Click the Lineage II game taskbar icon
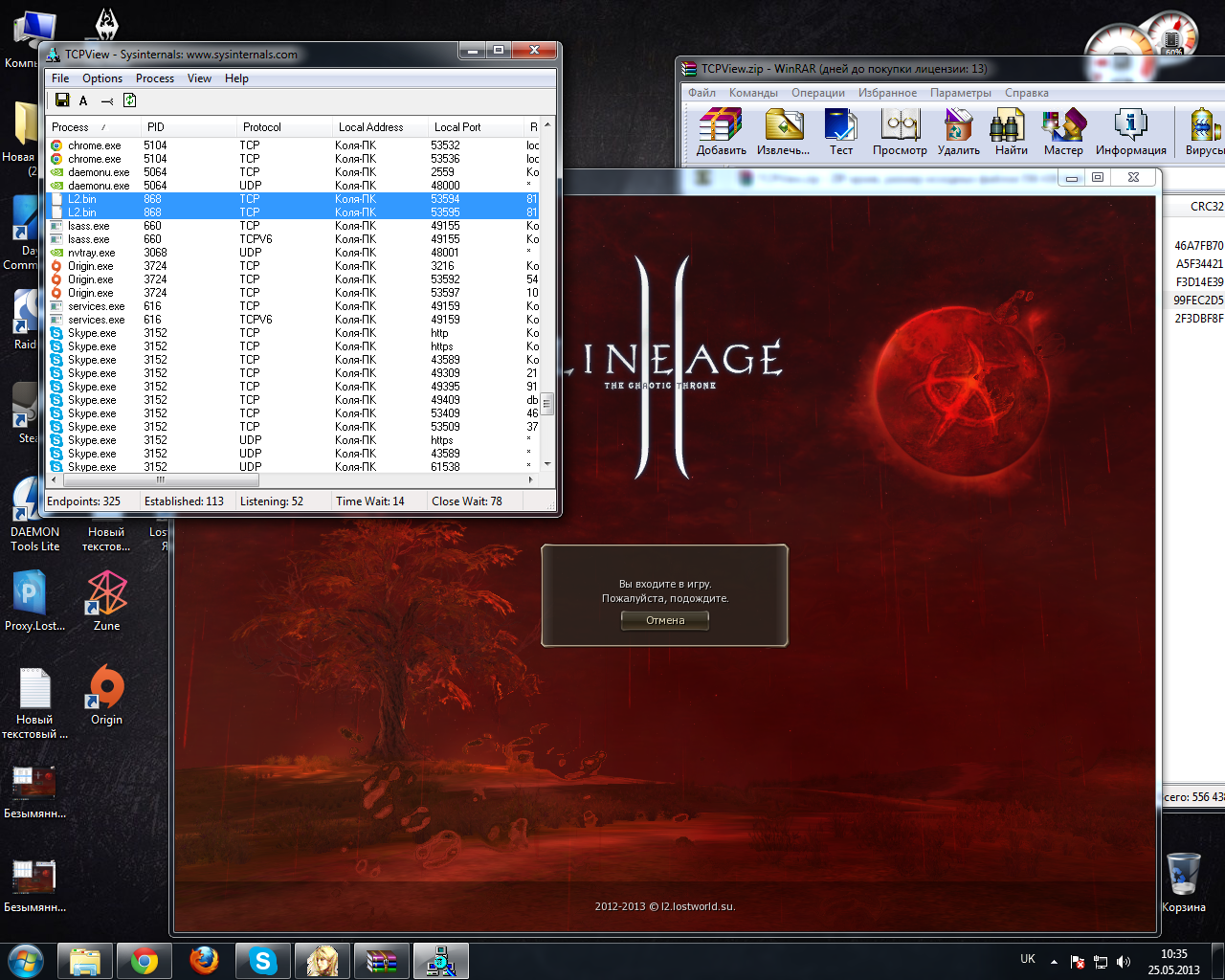 pyautogui.click(x=323, y=961)
